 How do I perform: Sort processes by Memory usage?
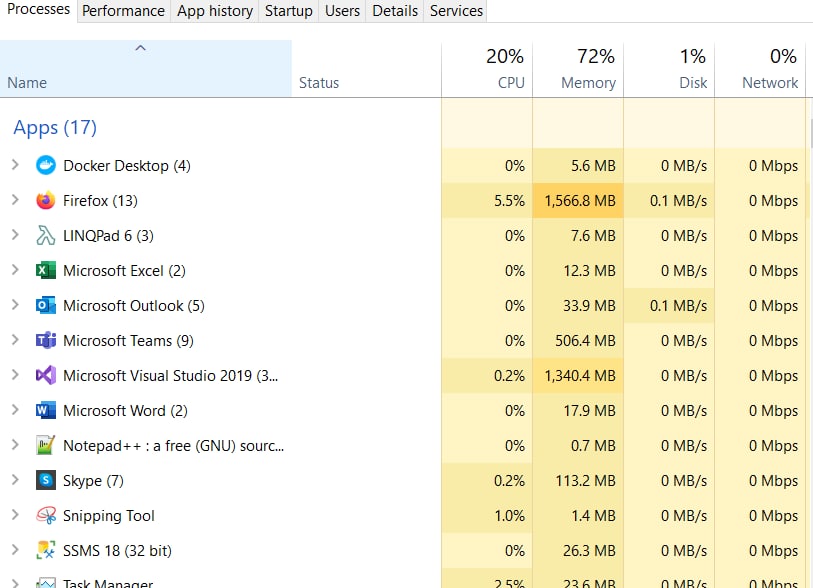[x=578, y=68]
